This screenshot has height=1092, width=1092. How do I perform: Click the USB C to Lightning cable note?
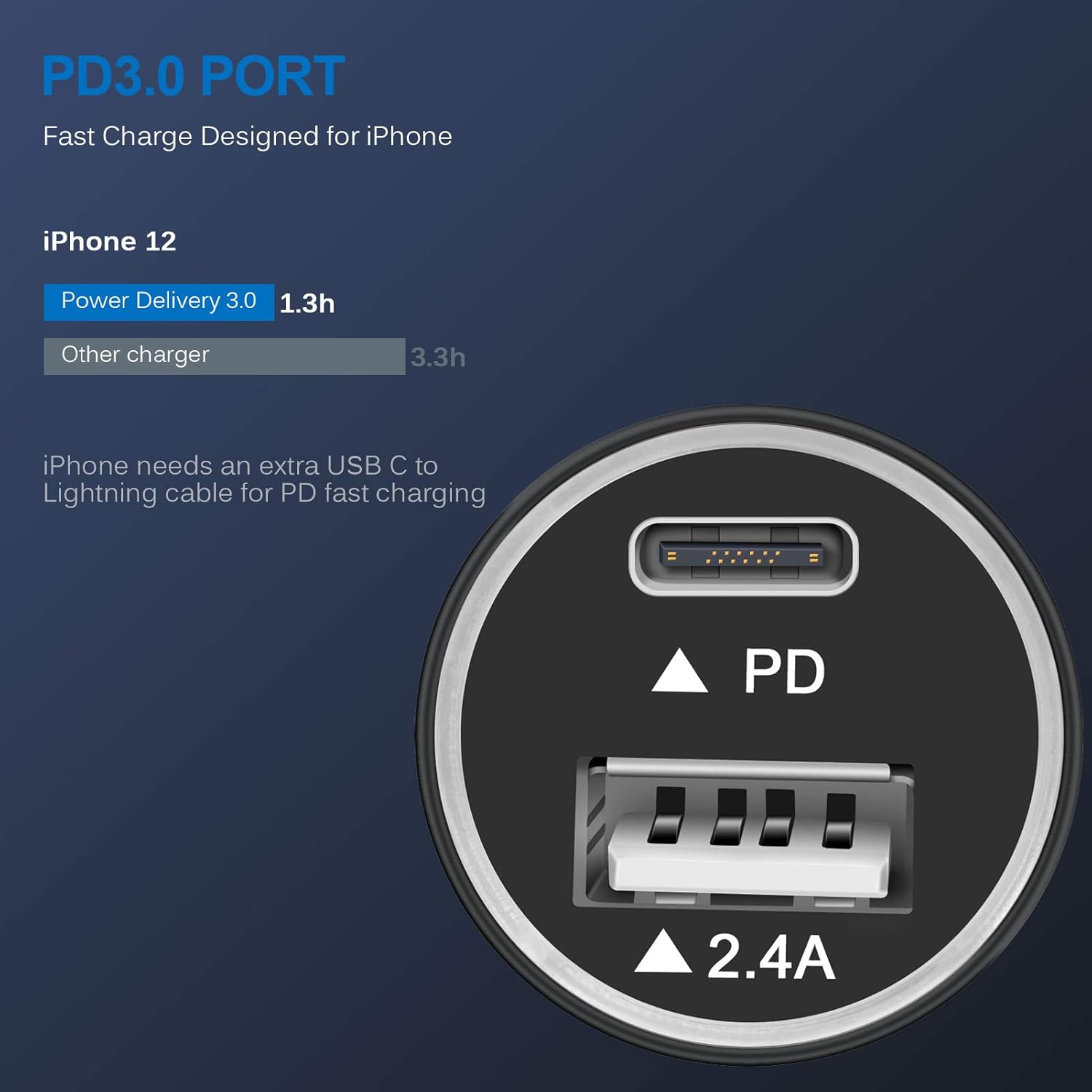tap(264, 479)
